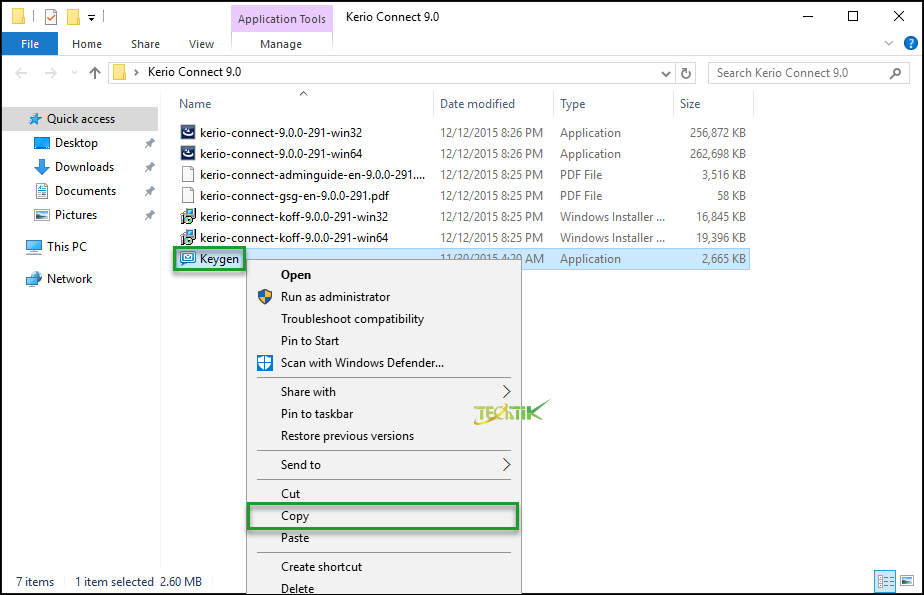Click the Refresh button by the address bar
Image resolution: width=924 pixels, height=595 pixels.
click(x=686, y=73)
